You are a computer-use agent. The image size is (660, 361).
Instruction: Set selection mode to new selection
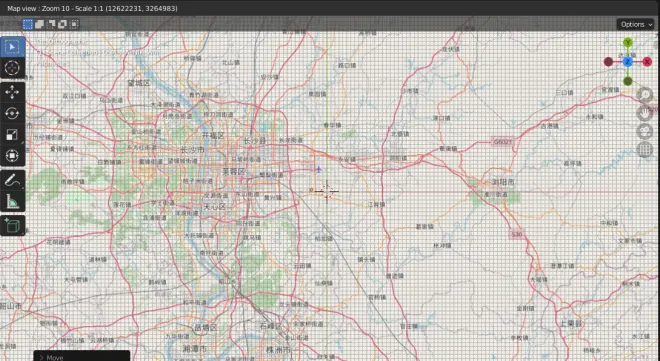tap(28, 24)
